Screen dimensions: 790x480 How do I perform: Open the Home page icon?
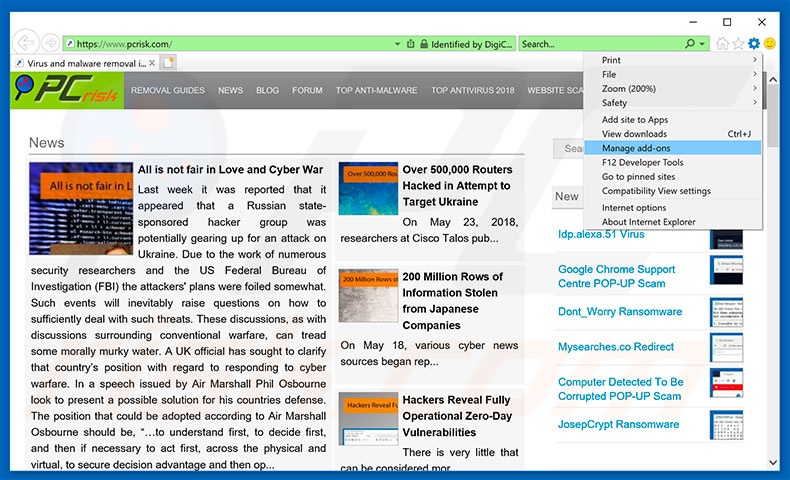(x=722, y=44)
